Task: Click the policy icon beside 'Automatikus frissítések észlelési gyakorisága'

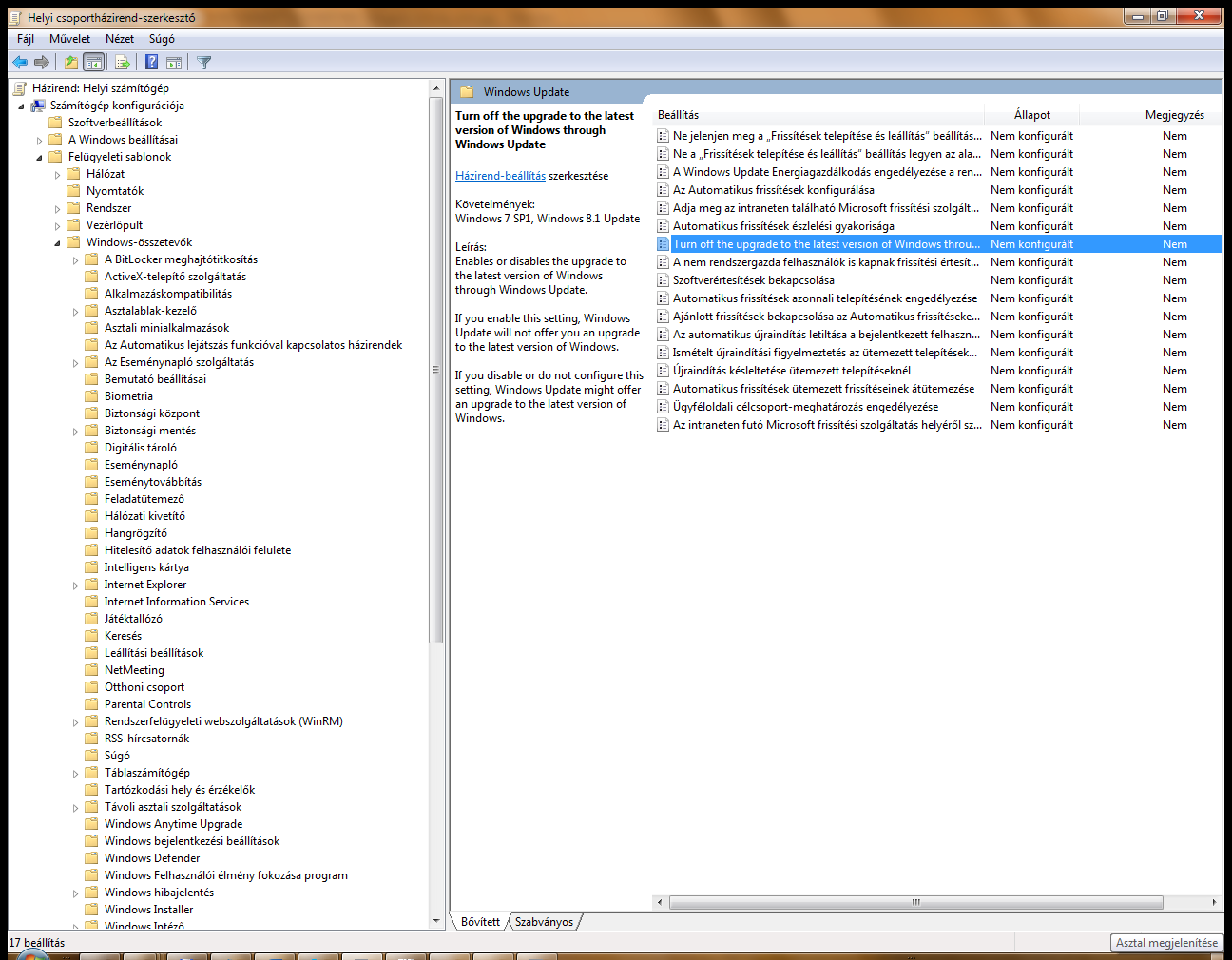Action: (664, 226)
